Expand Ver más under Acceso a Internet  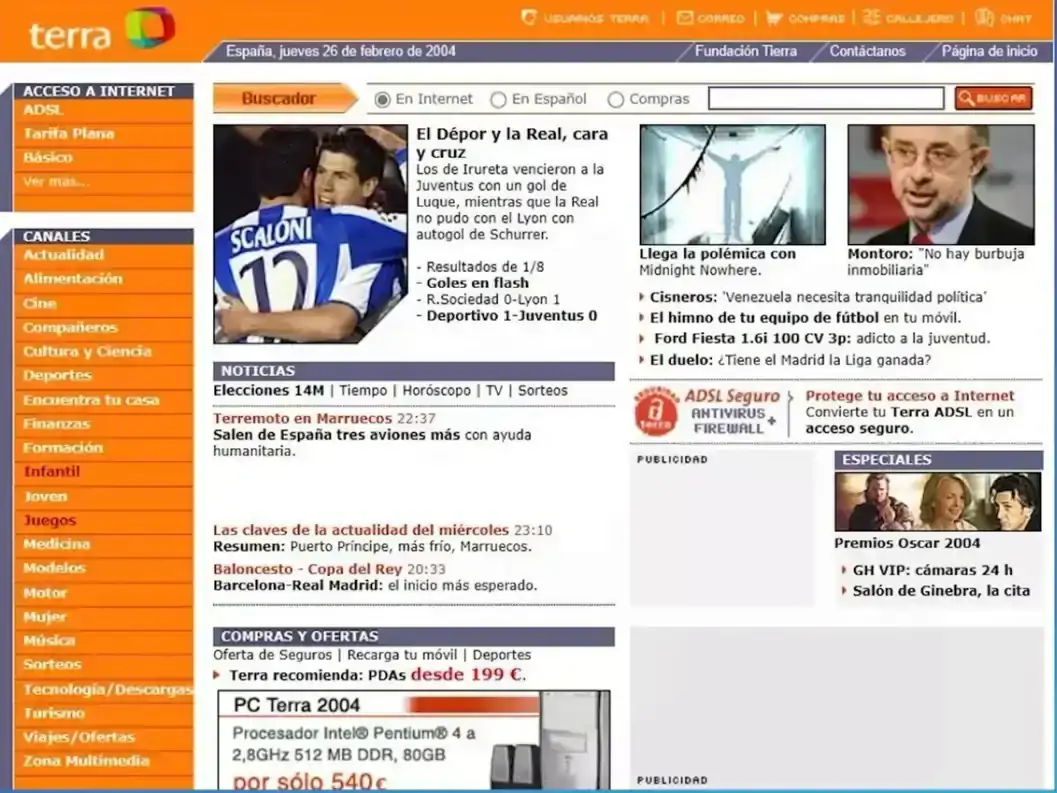56,181
